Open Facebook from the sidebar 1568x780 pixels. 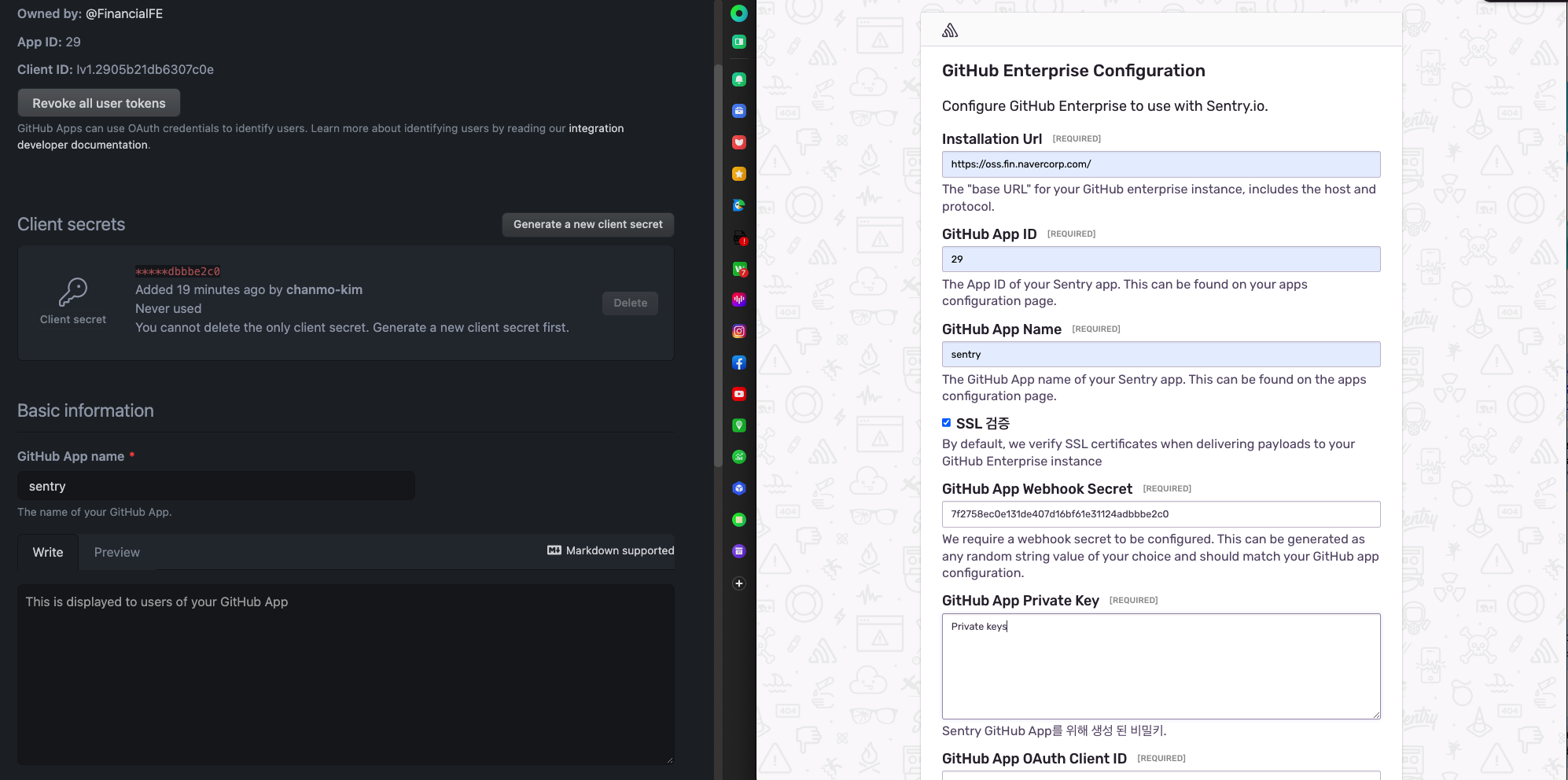738,362
